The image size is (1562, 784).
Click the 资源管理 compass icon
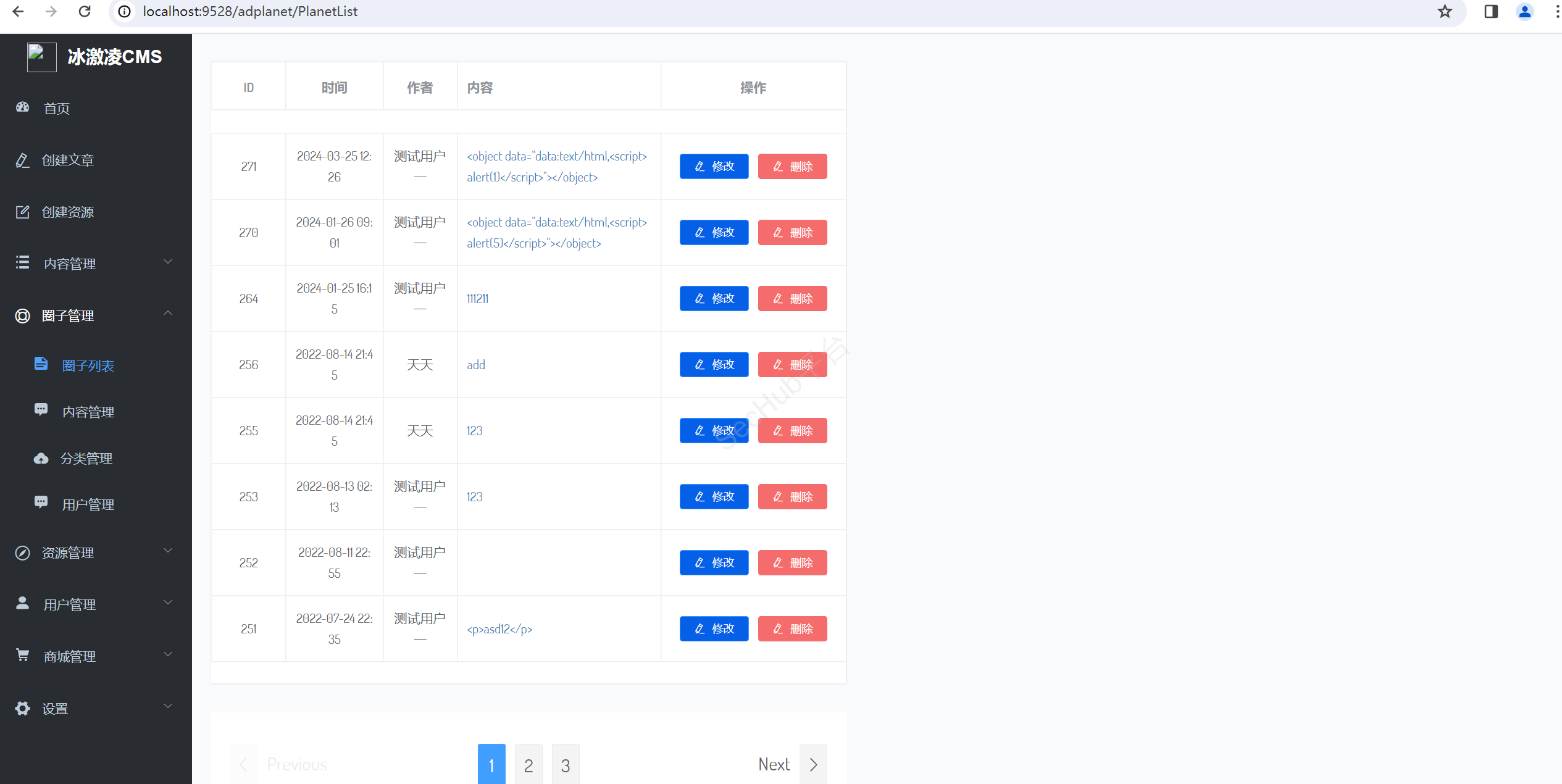pyautogui.click(x=23, y=553)
